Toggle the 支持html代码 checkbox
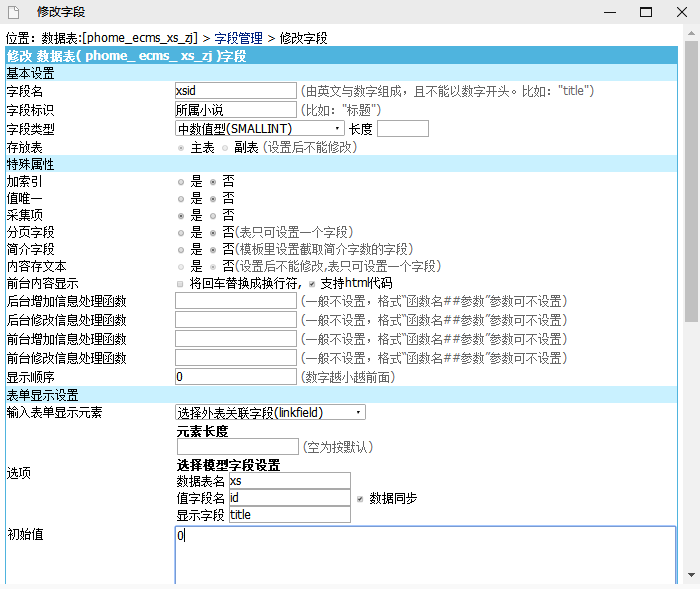 tap(313, 284)
